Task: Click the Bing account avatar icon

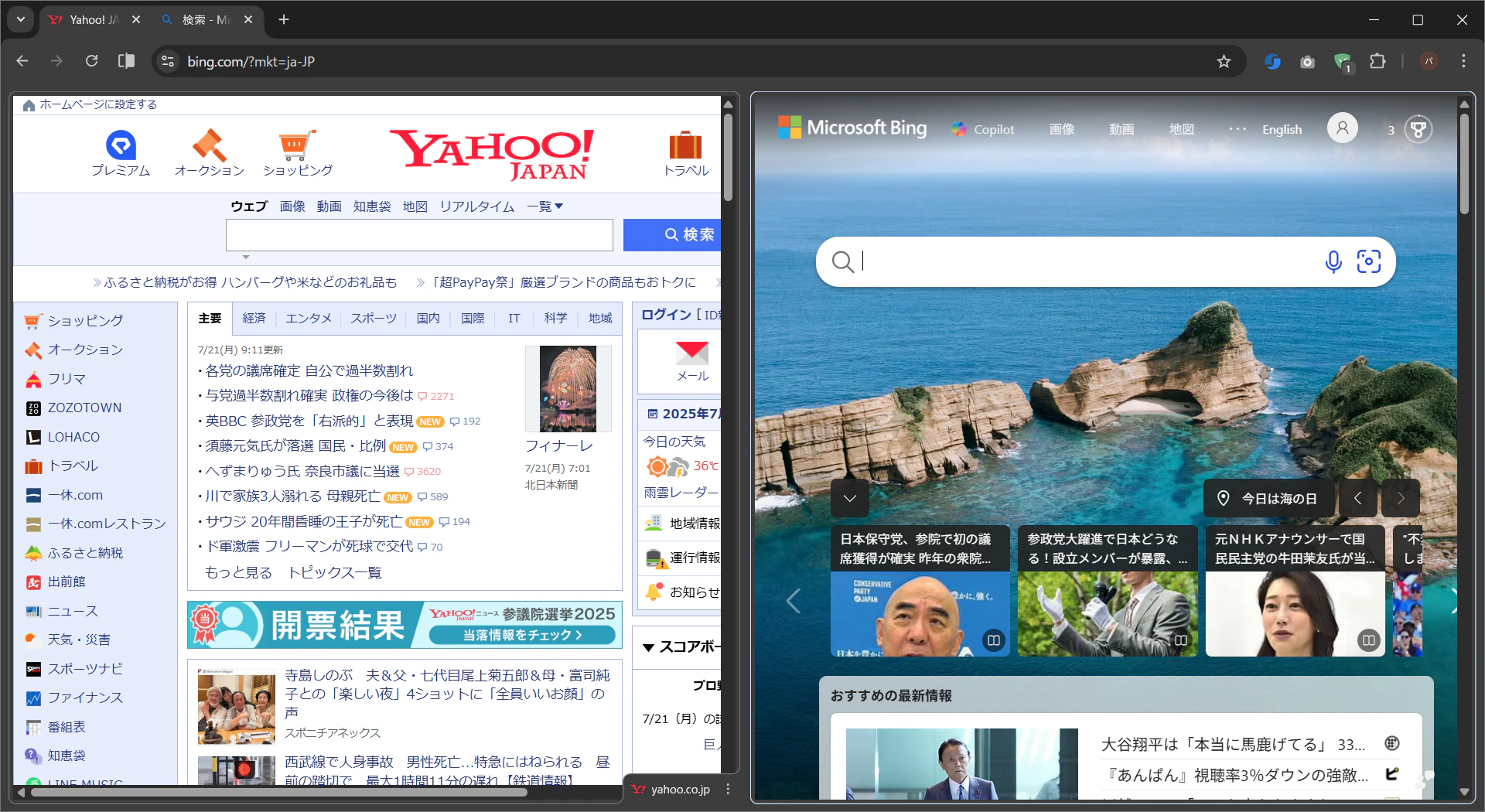Action: point(1343,128)
